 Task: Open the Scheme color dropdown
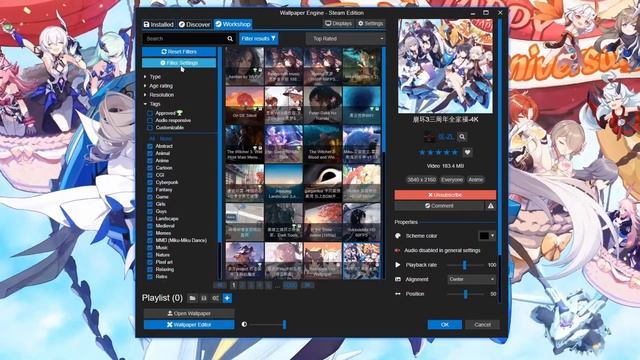487,236
